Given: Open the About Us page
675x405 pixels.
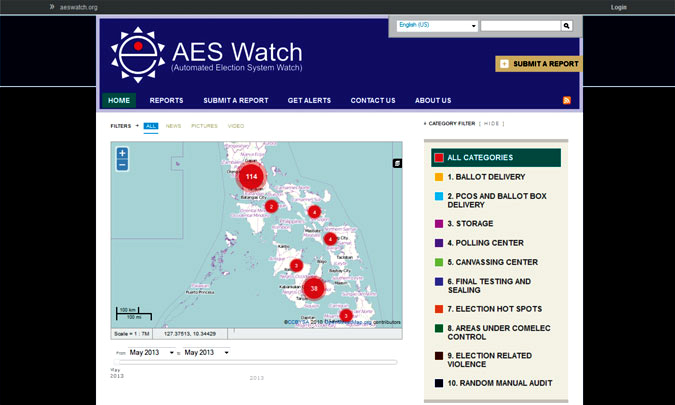Looking at the screenshot, I should pos(433,100).
